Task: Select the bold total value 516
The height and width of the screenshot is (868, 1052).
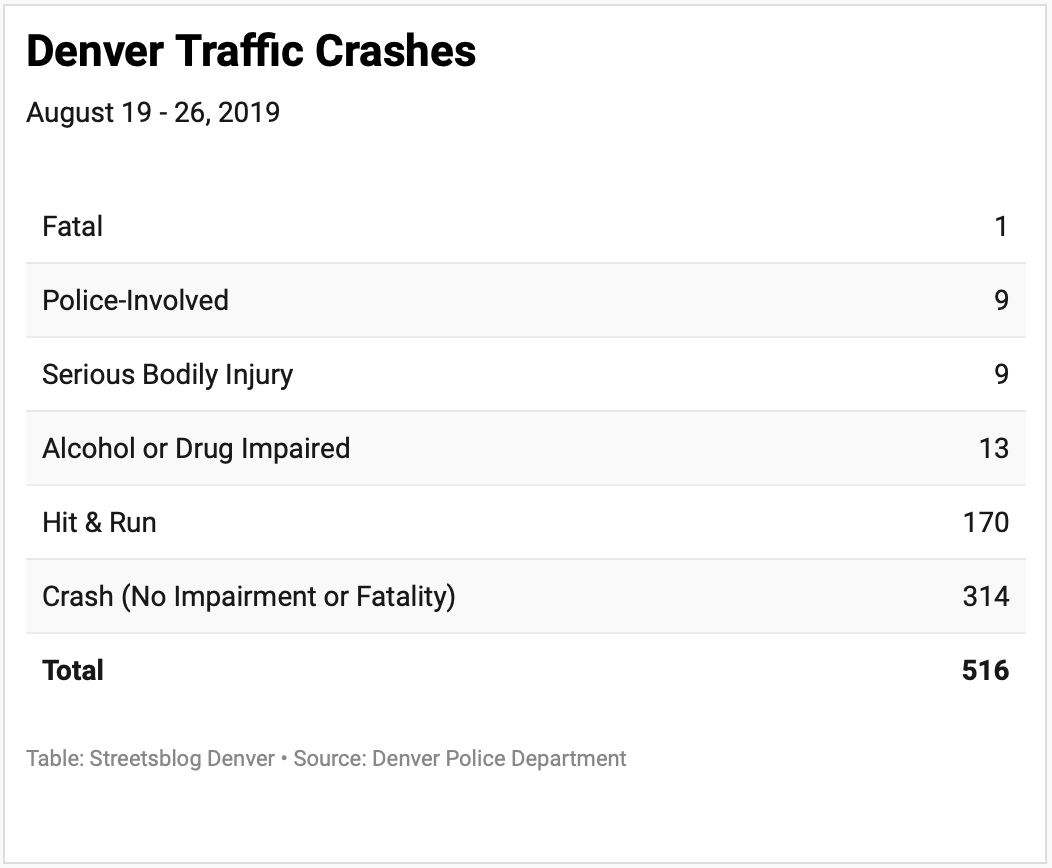Action: (x=985, y=670)
